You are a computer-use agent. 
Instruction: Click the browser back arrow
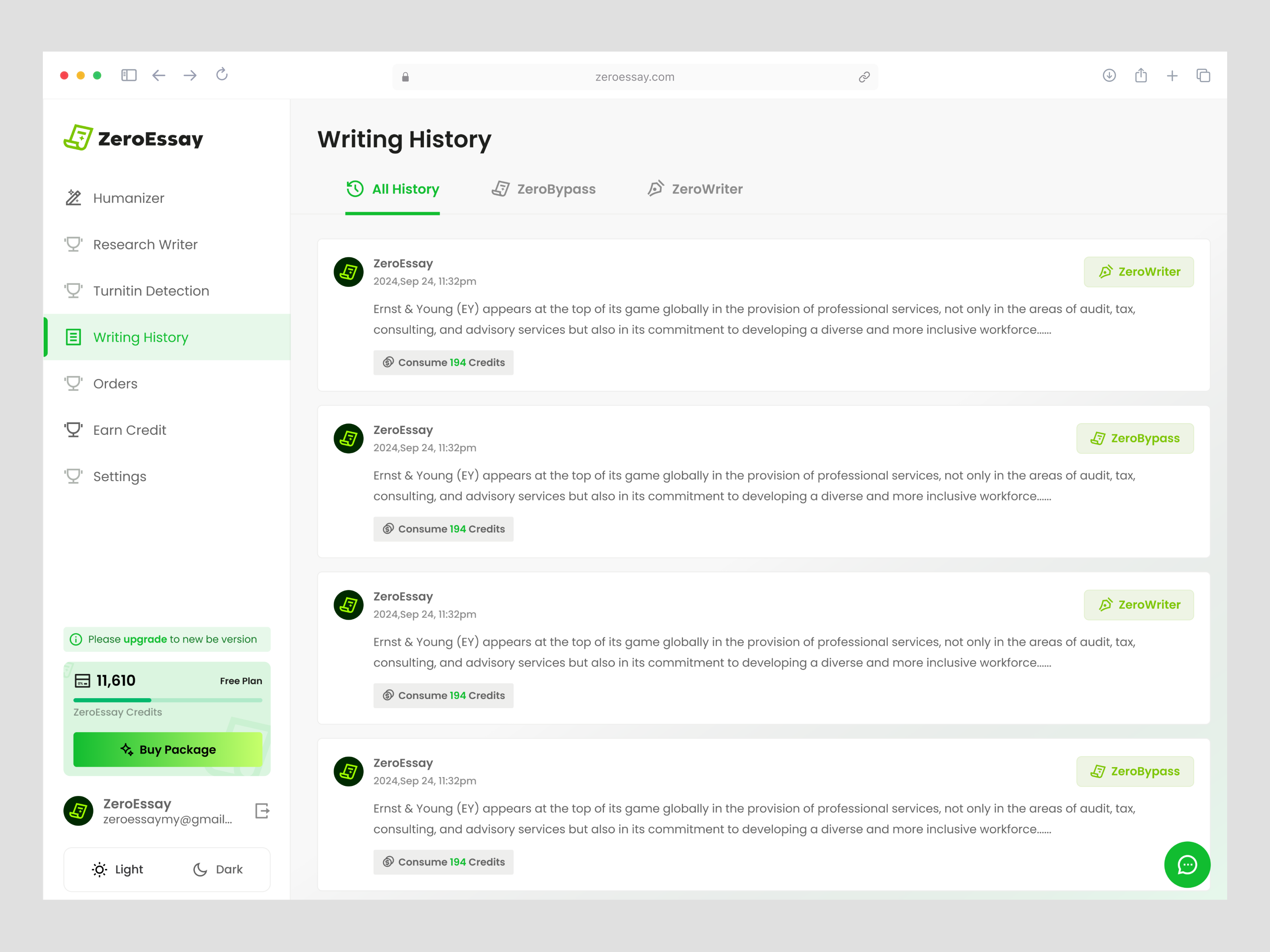159,75
